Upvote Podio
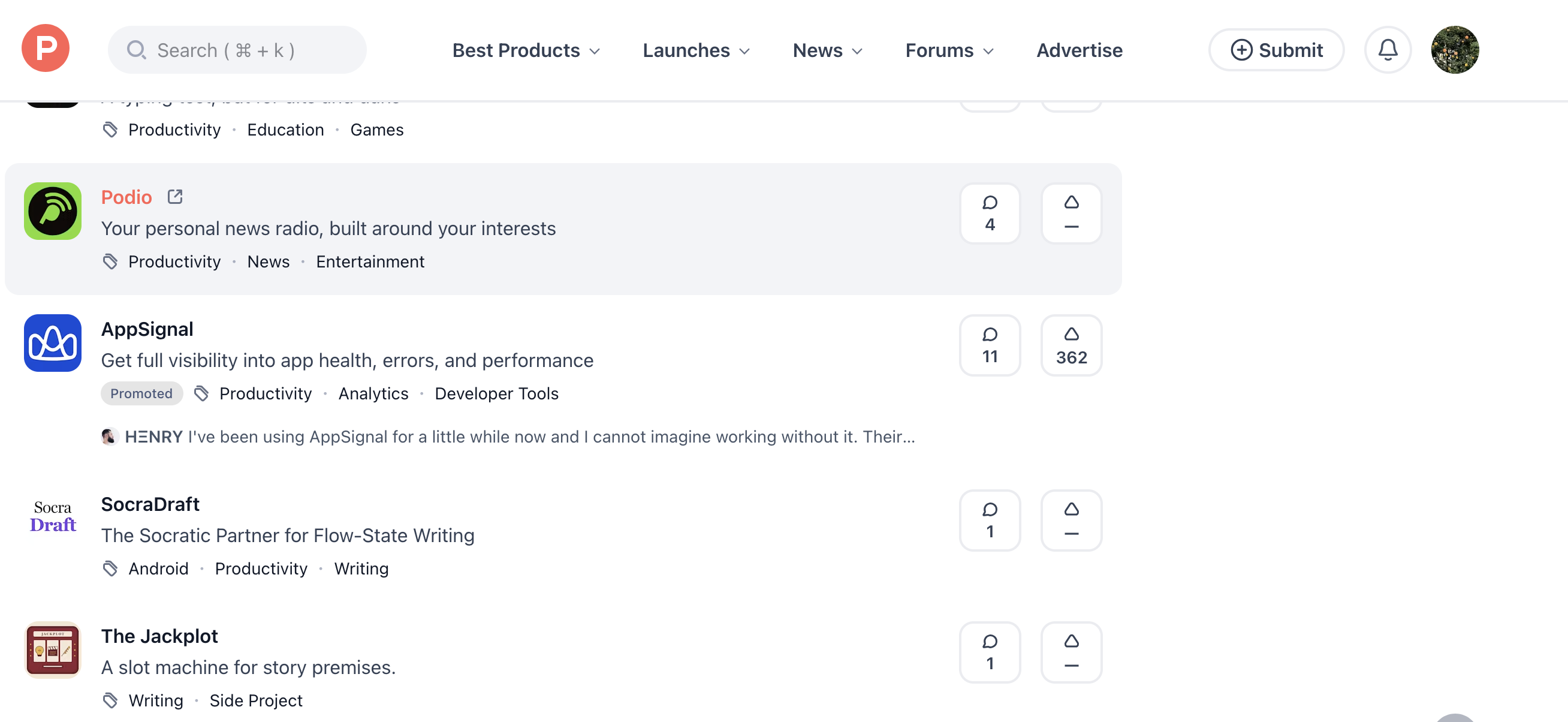Image resolution: width=1568 pixels, height=722 pixels. (1071, 213)
